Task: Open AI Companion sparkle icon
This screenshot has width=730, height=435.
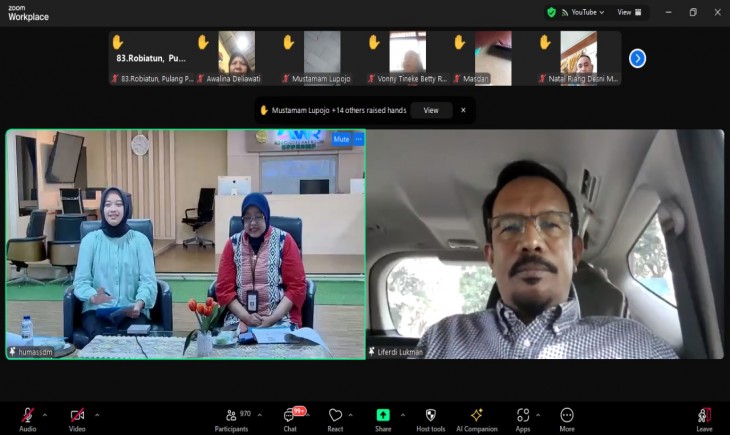Action: pyautogui.click(x=476, y=415)
